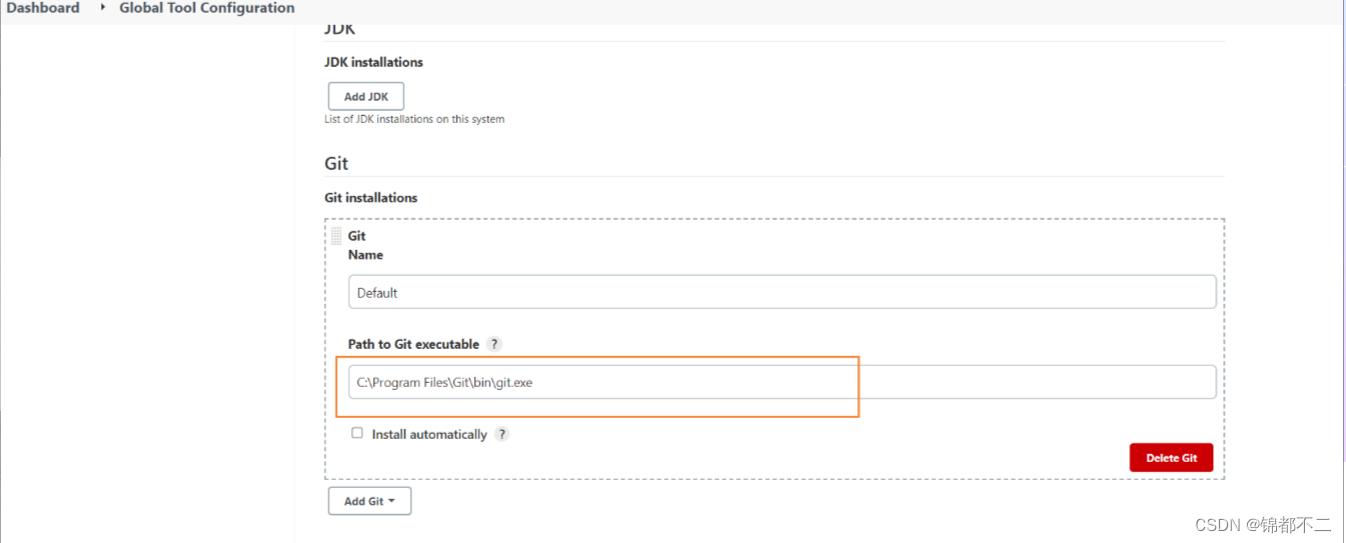
Task: Click the git.exe path input field
Action: 782,382
